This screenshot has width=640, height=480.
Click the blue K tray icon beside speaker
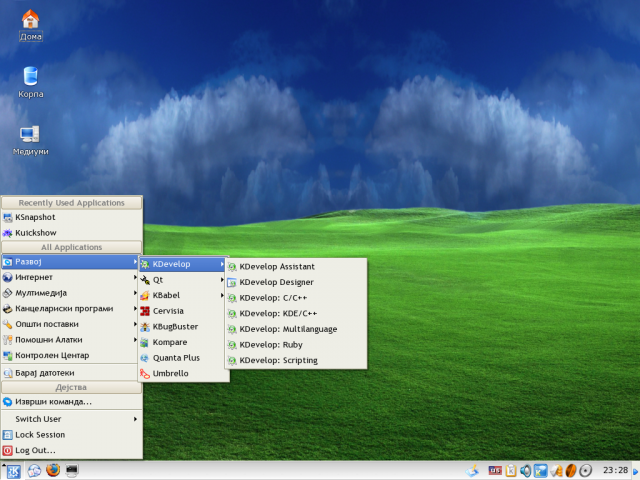[x=540, y=471]
